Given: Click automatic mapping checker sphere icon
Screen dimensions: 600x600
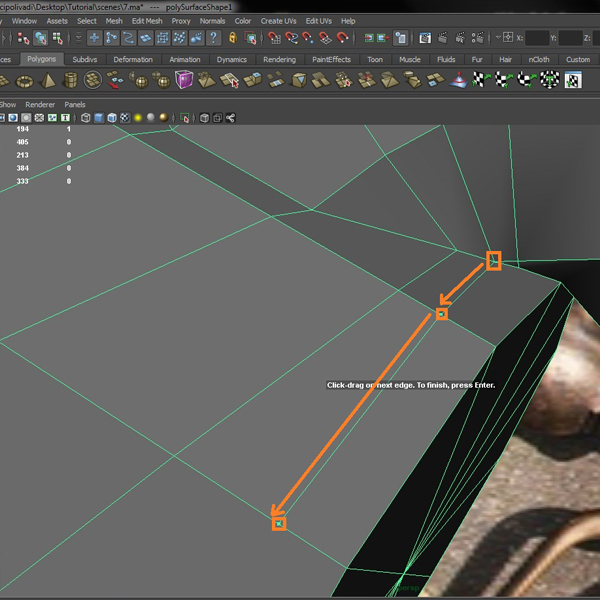Looking at the screenshot, I should 549,80.
